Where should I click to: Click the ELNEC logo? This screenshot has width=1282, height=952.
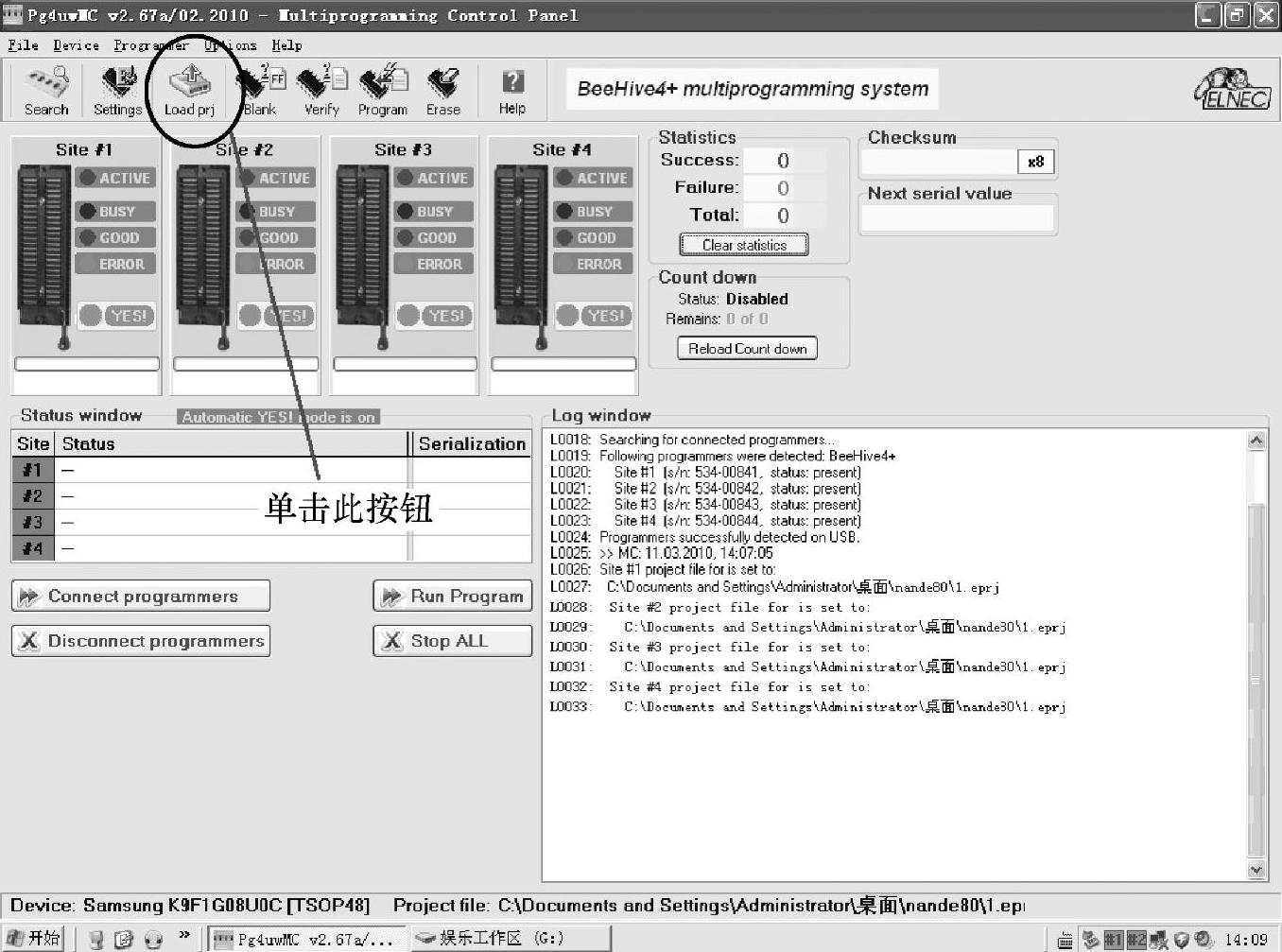(x=1232, y=89)
